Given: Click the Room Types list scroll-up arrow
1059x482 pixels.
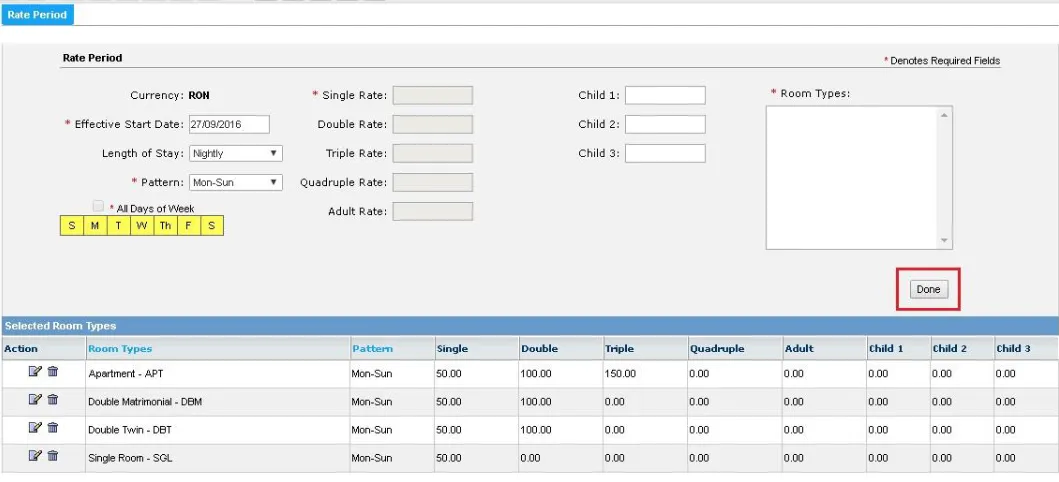Looking at the screenshot, I should 944,115.
